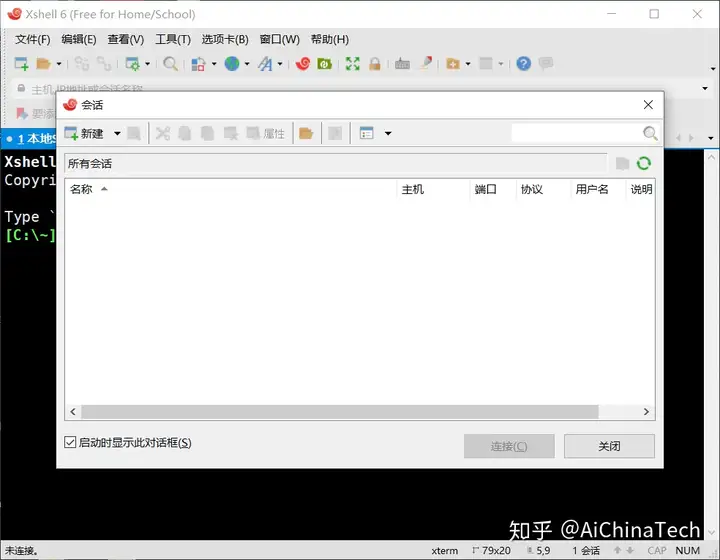Sort by 协议 column header
This screenshot has width=720, height=560.
coord(544,189)
